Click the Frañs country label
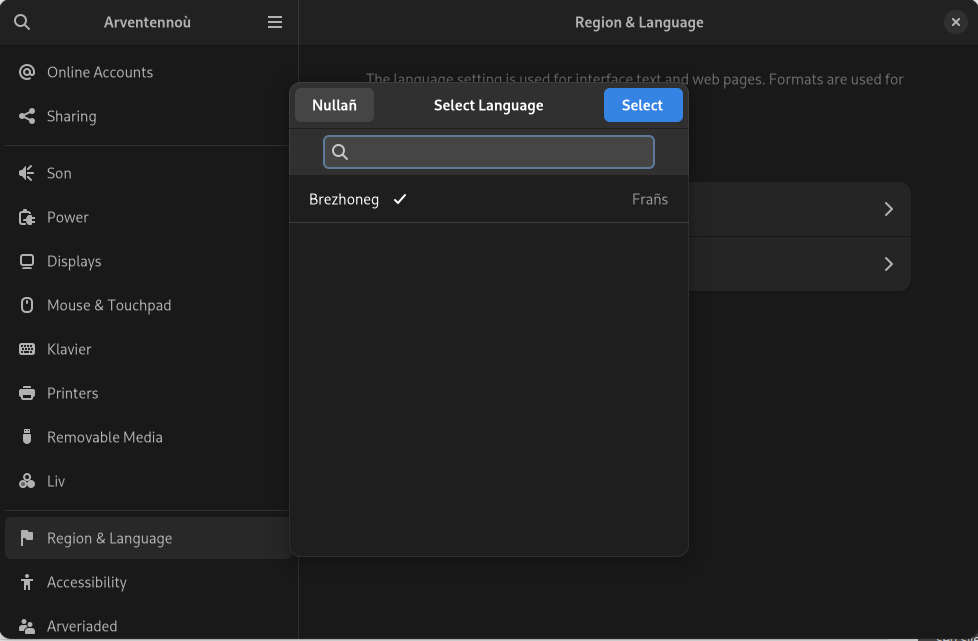 pyautogui.click(x=650, y=200)
